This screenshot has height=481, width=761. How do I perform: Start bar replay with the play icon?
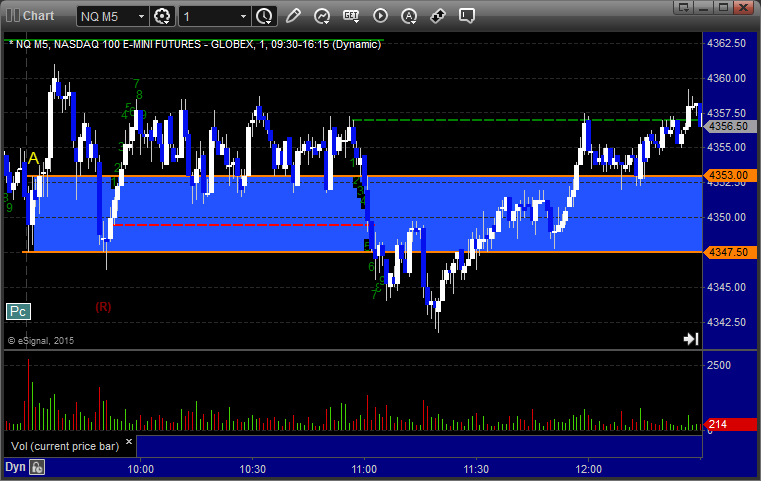click(380, 16)
